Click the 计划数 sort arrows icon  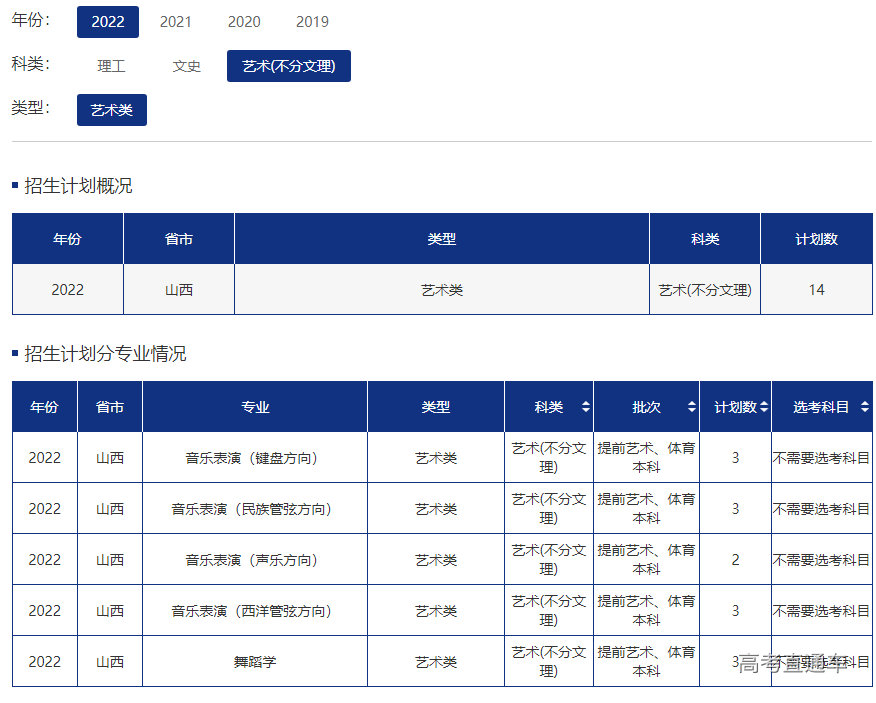(x=764, y=407)
